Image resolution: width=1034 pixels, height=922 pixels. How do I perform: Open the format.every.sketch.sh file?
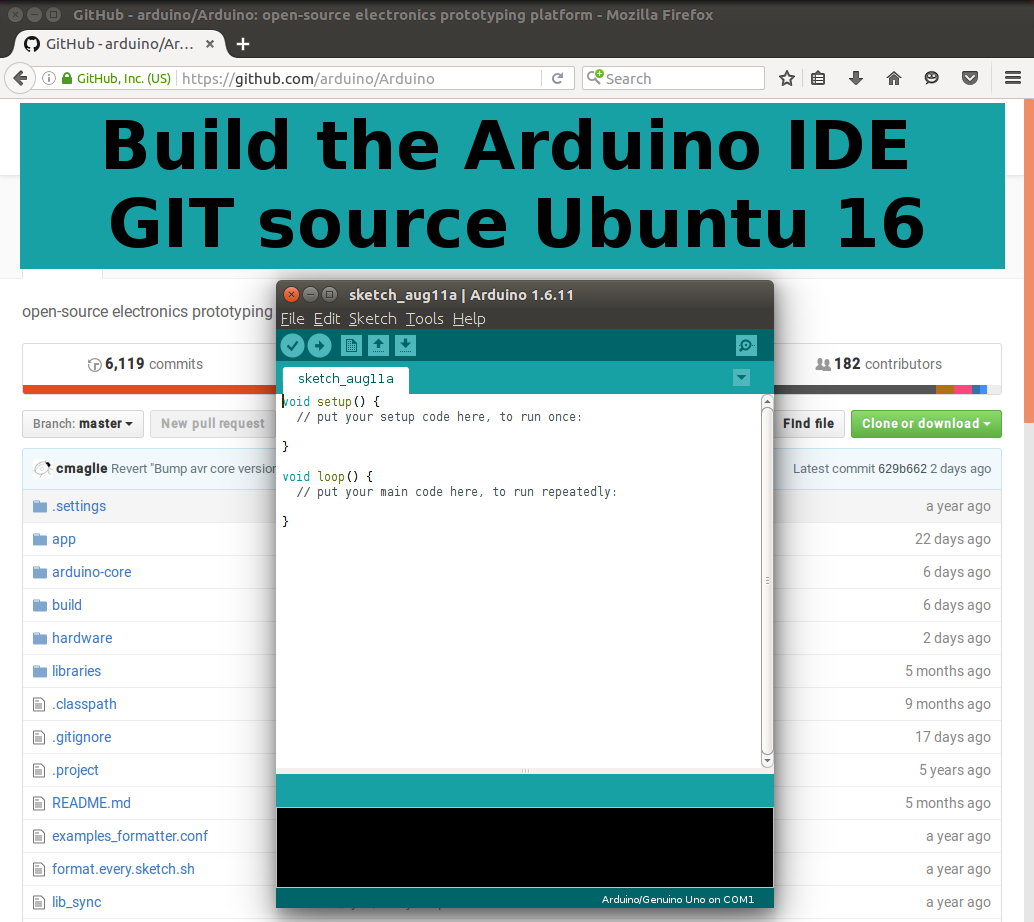tap(123, 869)
